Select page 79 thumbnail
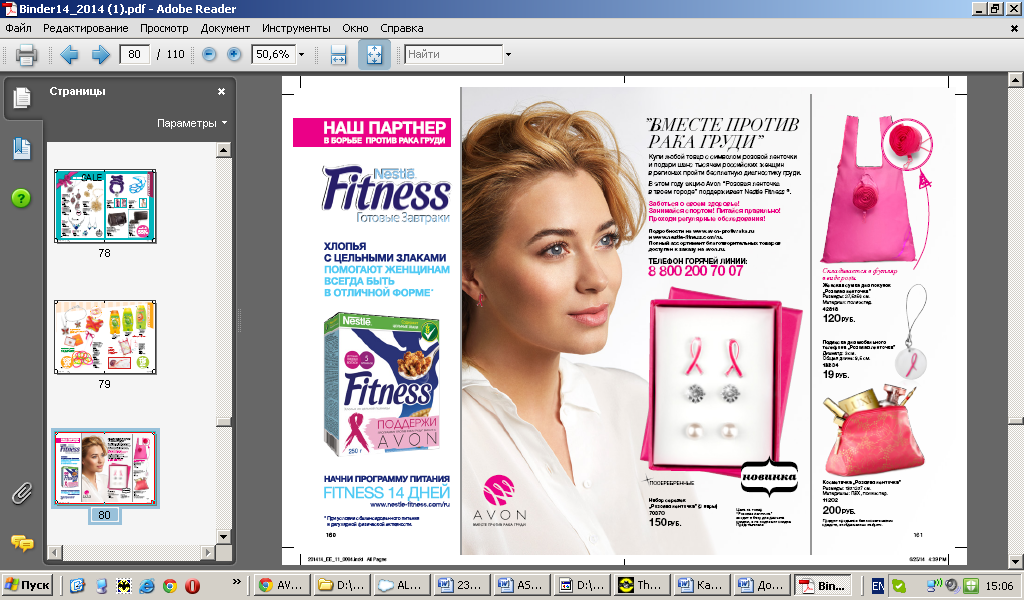The image size is (1024, 600). click(x=105, y=338)
